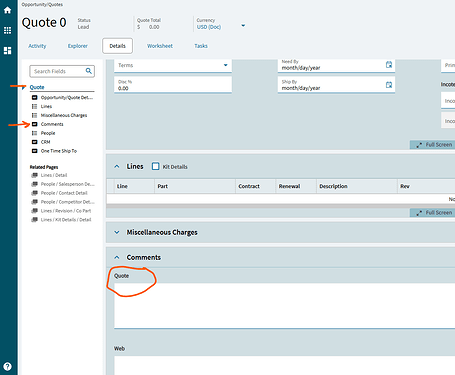Open the apps grid menu icon
The width and height of the screenshot is (455, 375).
point(7,30)
